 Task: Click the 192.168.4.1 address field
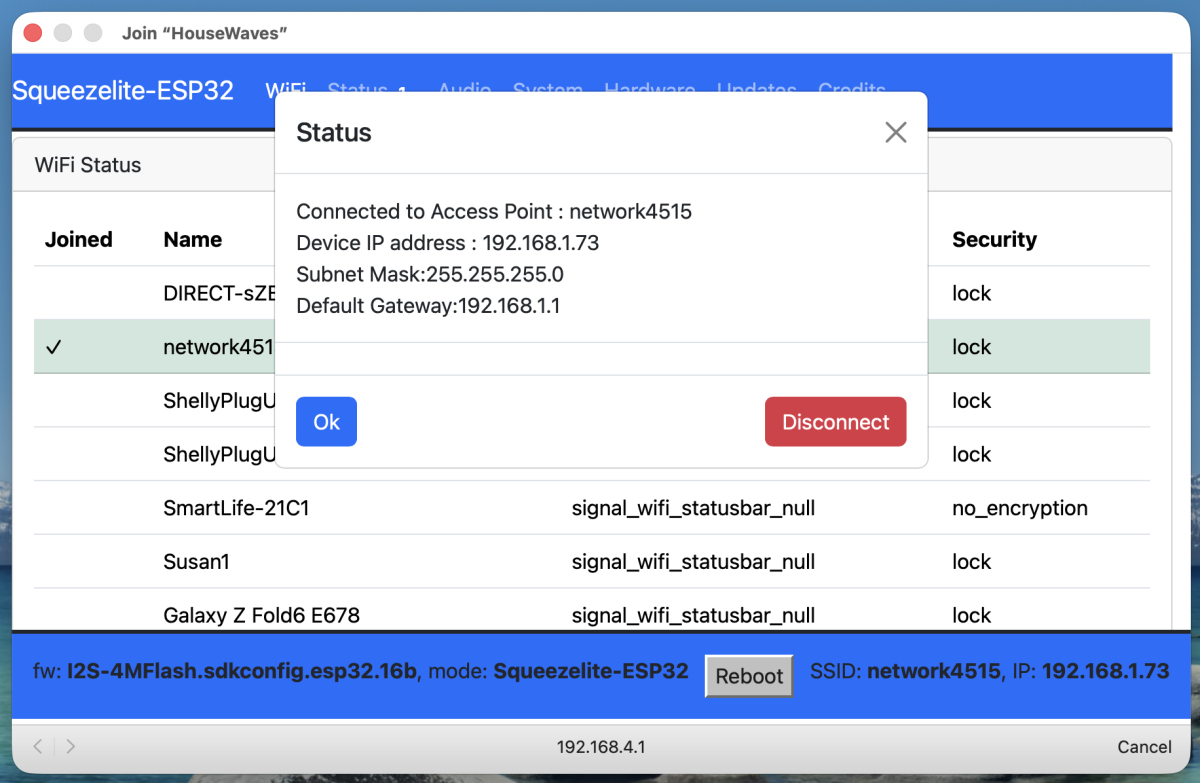(600, 746)
